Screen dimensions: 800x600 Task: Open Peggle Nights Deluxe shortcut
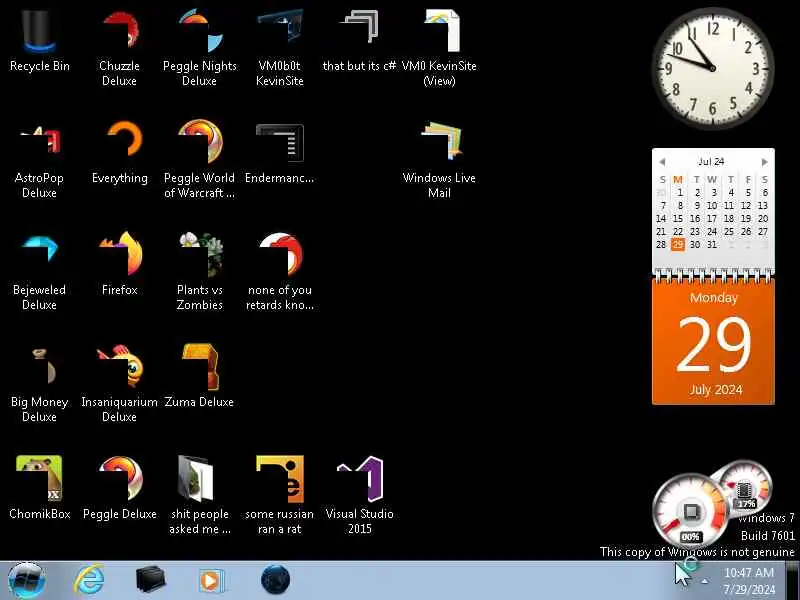pyautogui.click(x=199, y=32)
